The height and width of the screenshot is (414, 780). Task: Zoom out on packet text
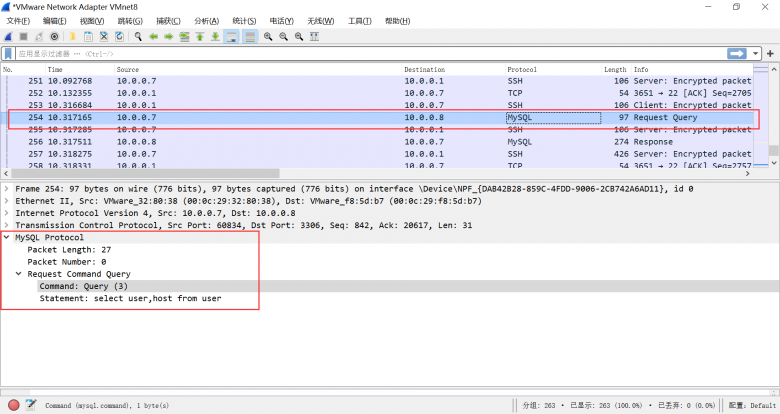point(284,36)
